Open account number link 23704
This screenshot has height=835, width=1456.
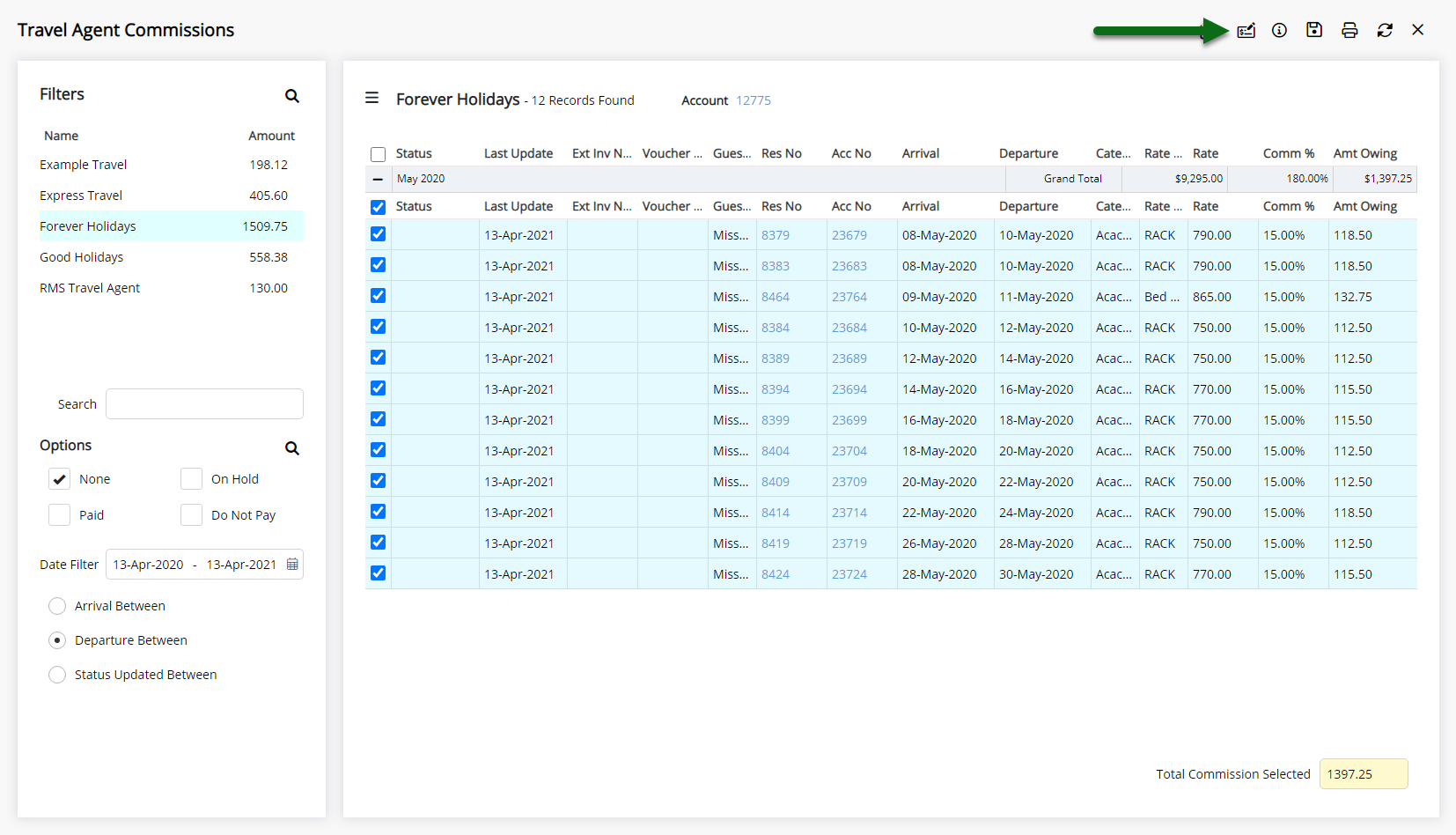coord(849,451)
